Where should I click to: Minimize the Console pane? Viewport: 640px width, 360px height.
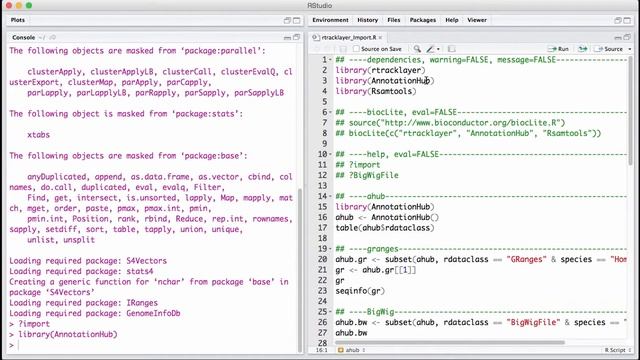(287, 38)
